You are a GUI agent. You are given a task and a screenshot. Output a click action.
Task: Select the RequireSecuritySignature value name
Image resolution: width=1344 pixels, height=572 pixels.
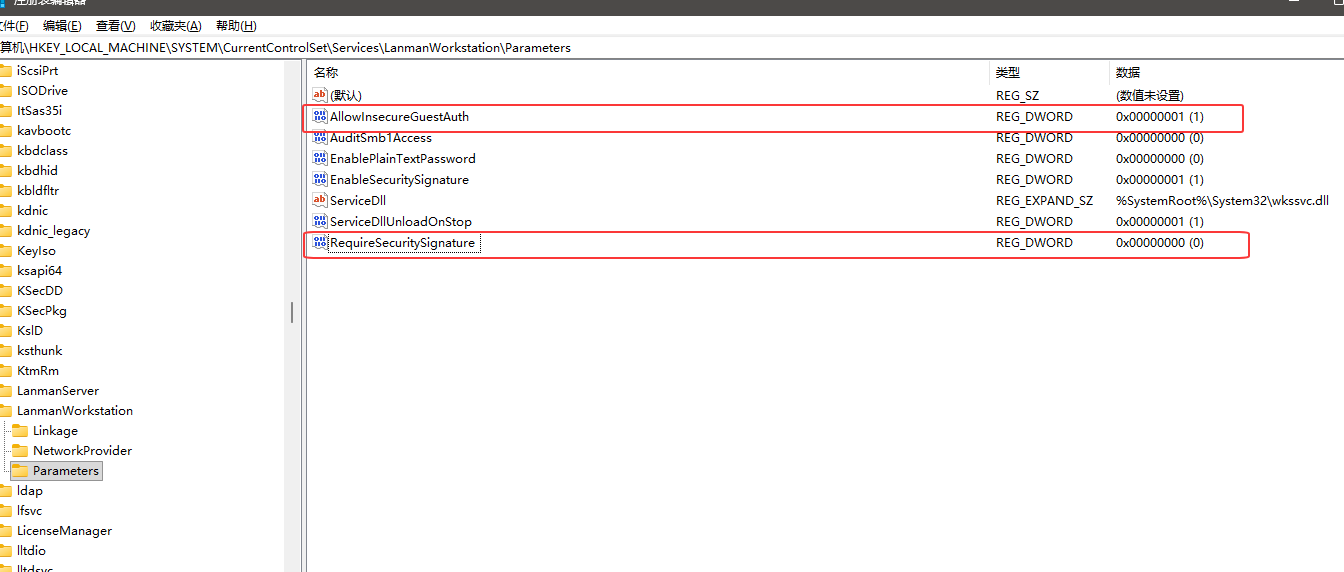point(402,242)
